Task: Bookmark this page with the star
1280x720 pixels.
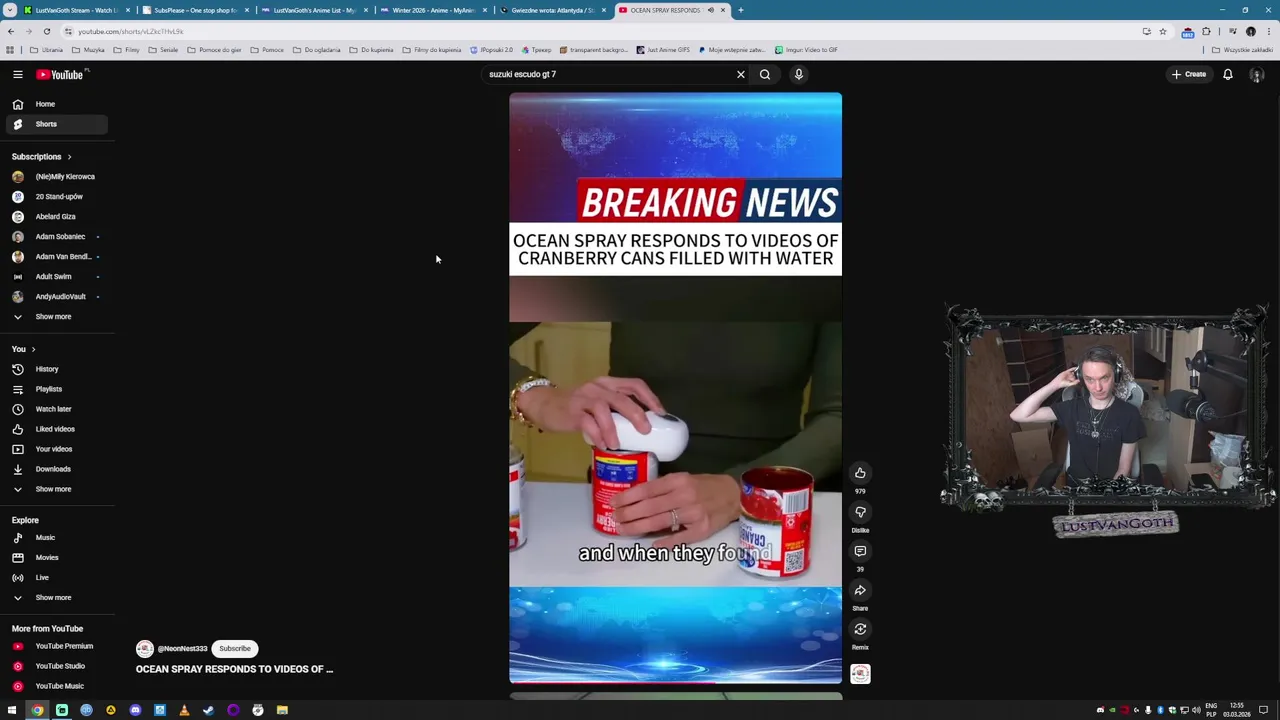Action: coord(1162,32)
